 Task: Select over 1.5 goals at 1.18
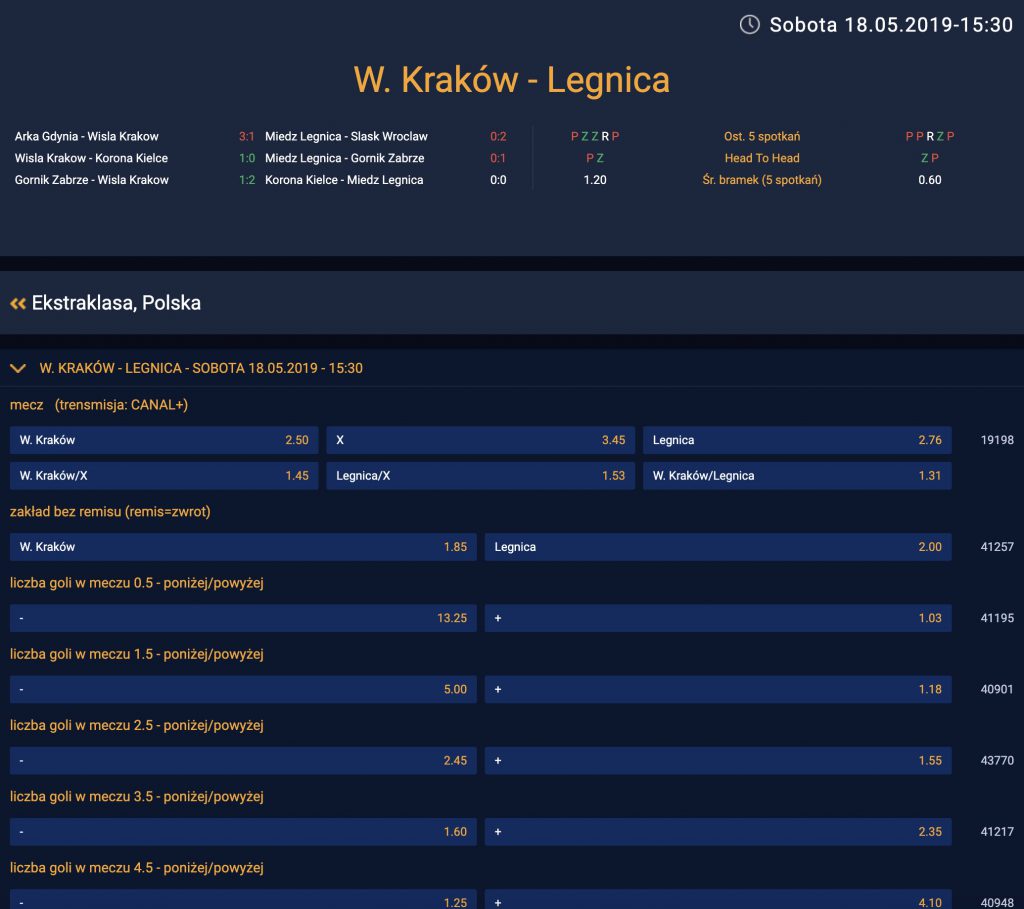point(718,689)
